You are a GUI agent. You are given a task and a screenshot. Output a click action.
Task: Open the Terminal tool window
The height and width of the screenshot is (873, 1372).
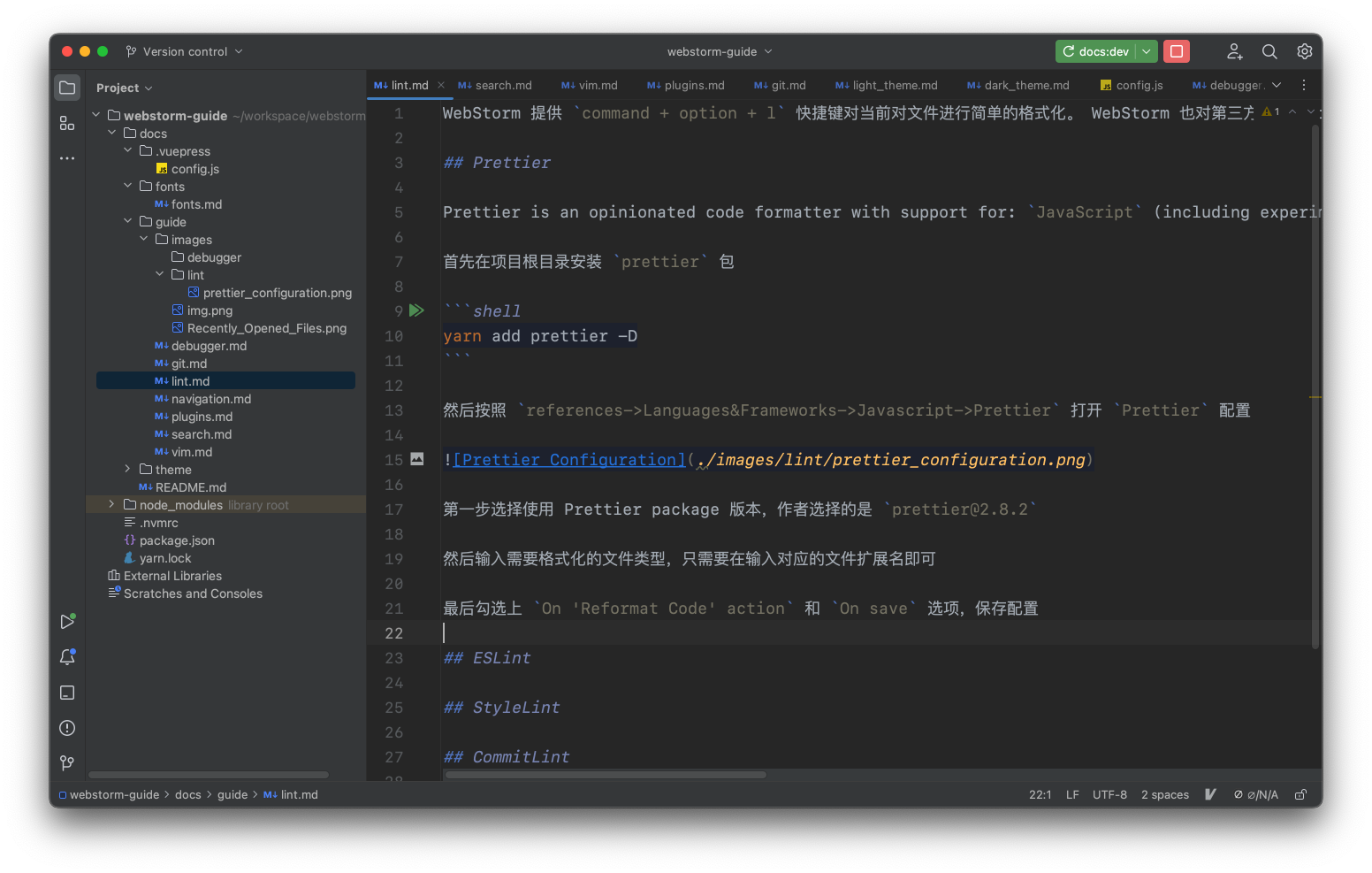point(67,693)
